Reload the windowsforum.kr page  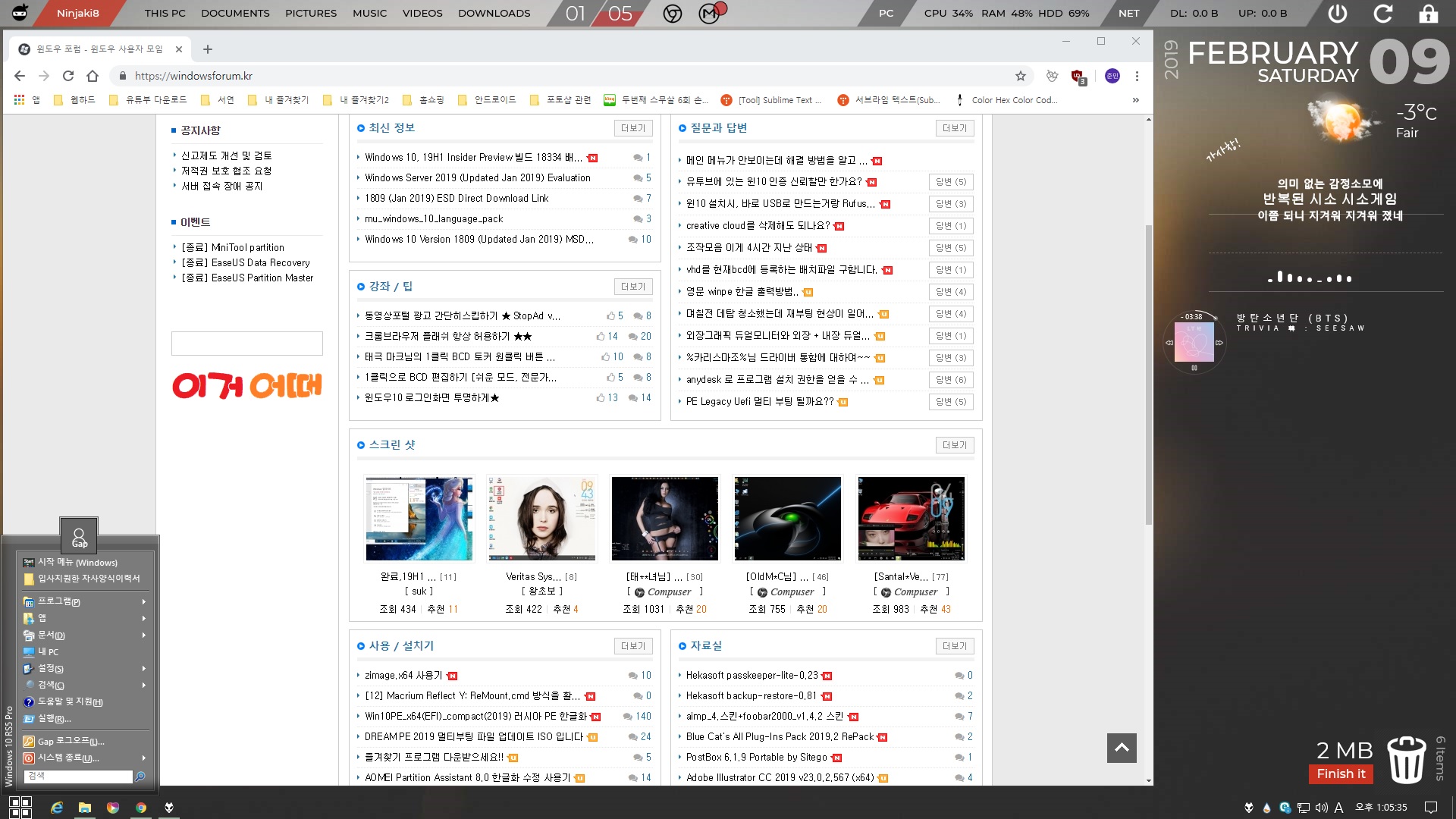(x=68, y=76)
